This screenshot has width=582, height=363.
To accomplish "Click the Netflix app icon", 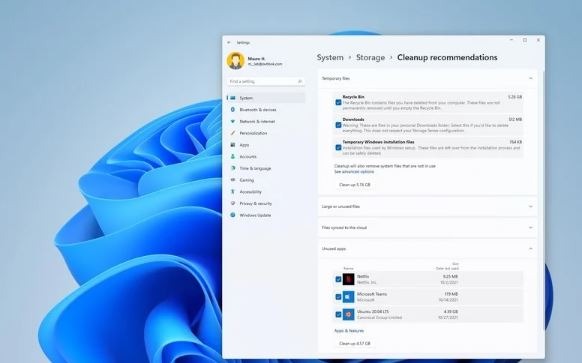I will click(x=349, y=279).
